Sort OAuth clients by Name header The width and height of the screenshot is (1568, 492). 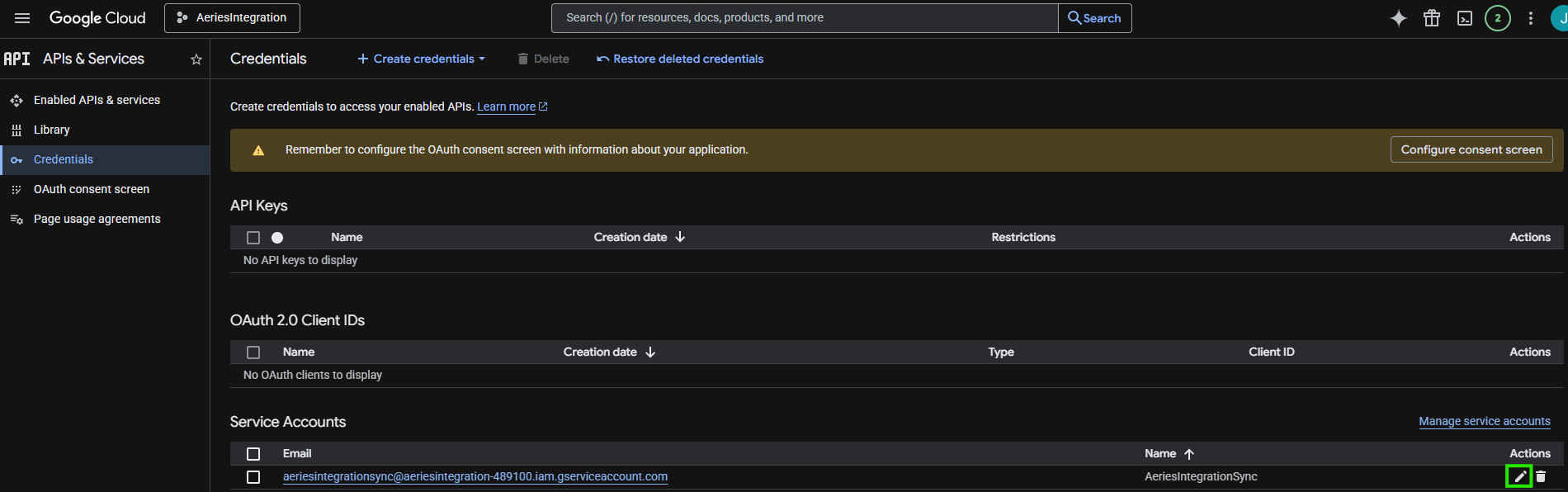[299, 352]
